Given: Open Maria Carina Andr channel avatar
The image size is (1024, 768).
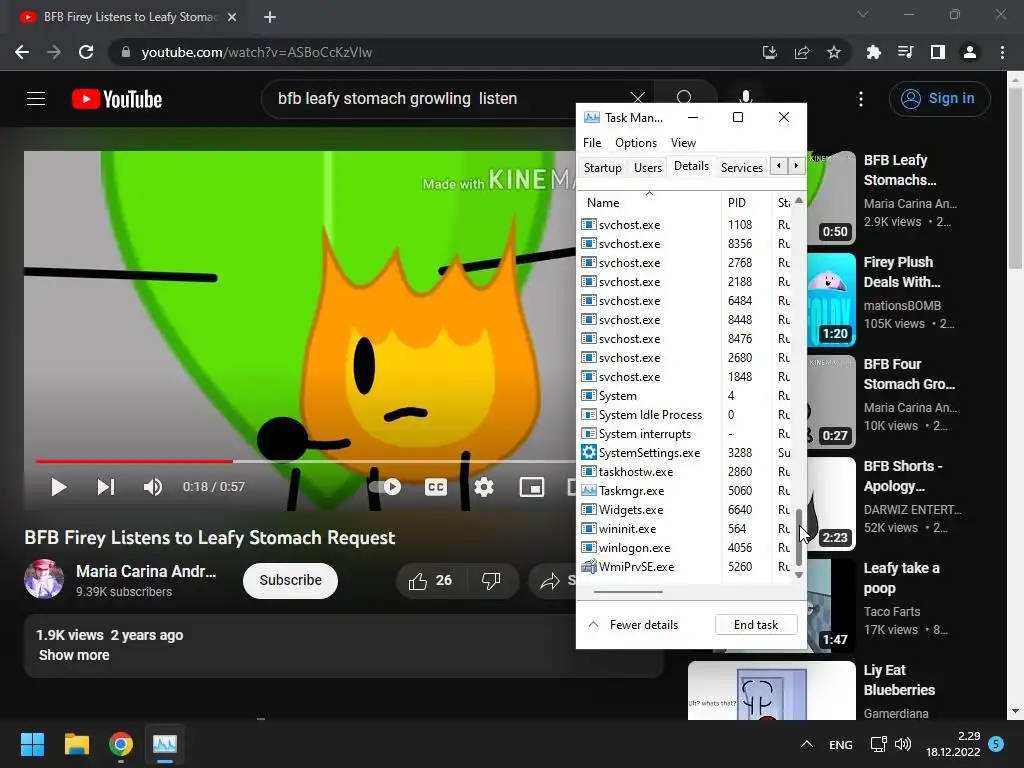Looking at the screenshot, I should click(44, 579).
